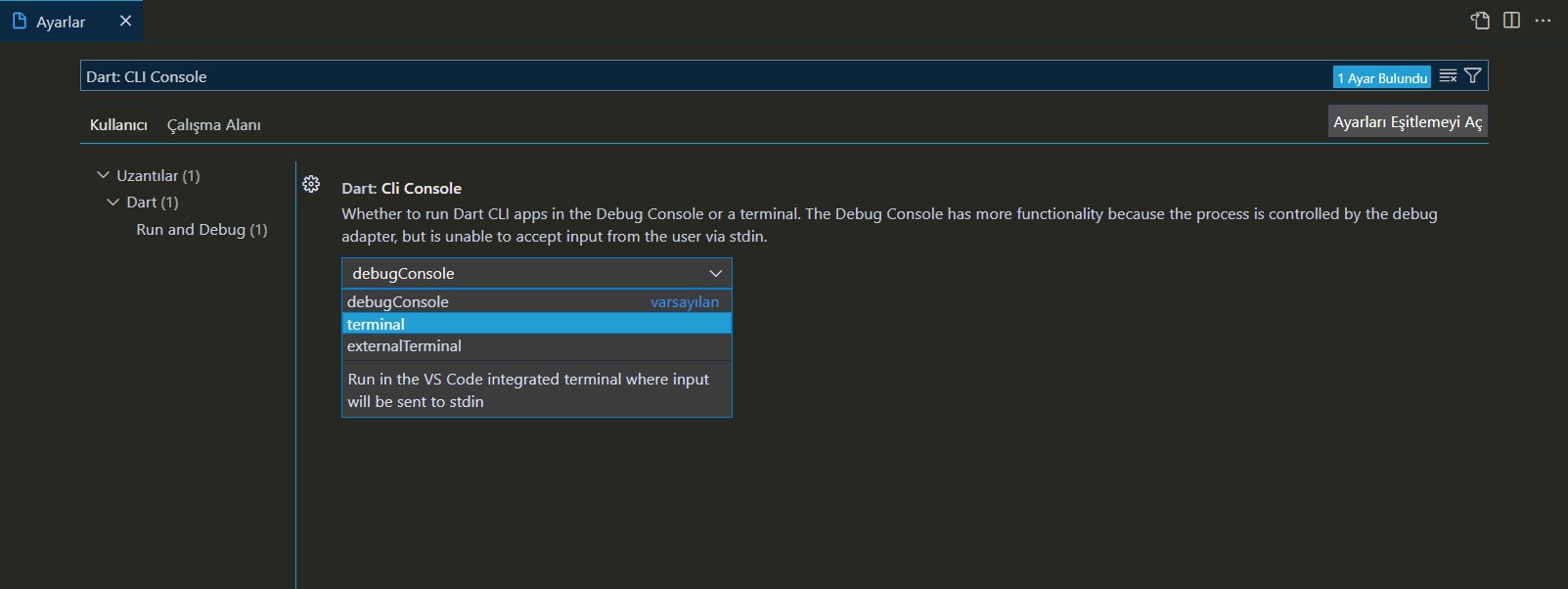Choose the terminal option
The width and height of the screenshot is (1568, 589).
(536, 324)
